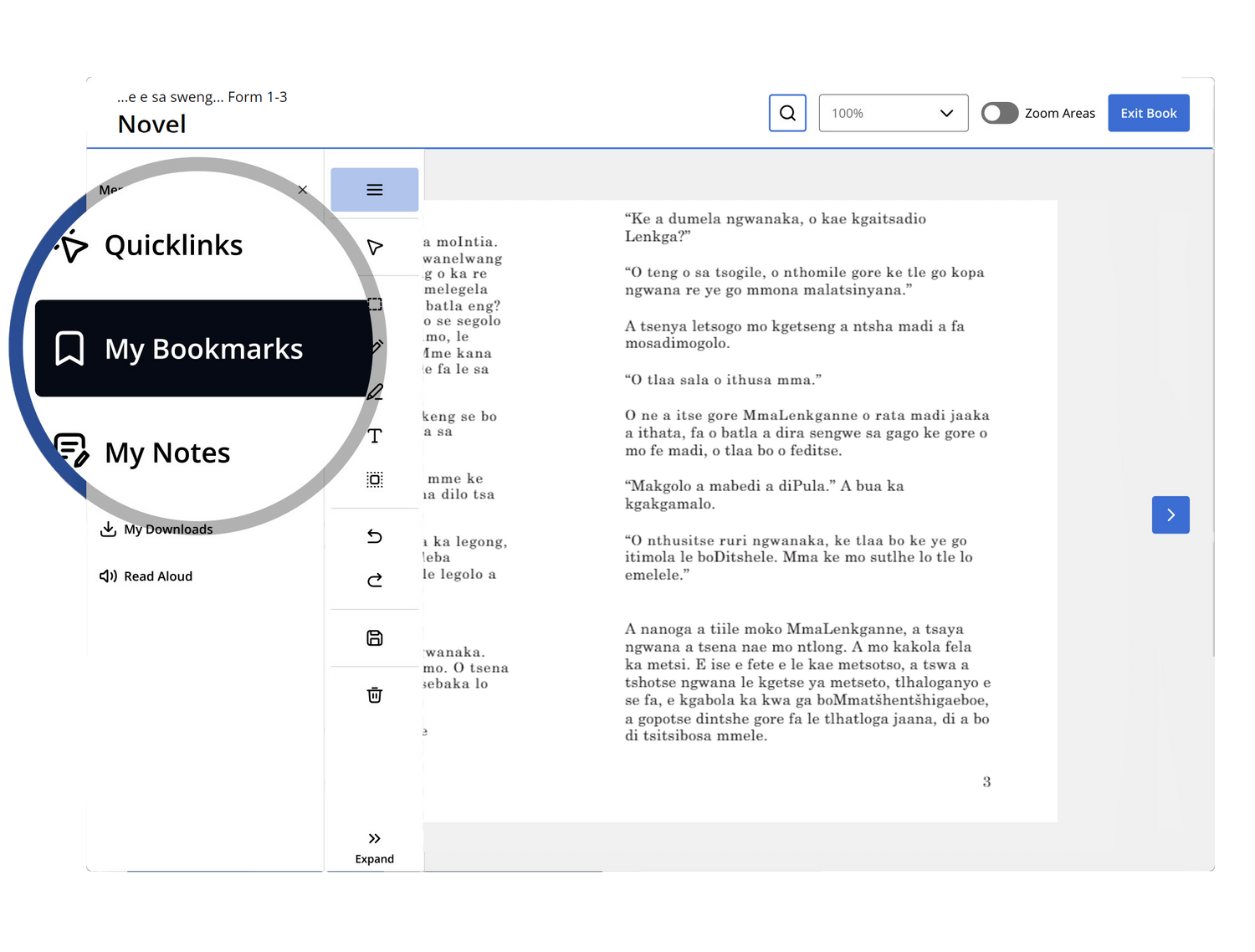The width and height of the screenshot is (1255, 952).
Task: Enable the Zoom Areas toggle
Action: (x=999, y=112)
